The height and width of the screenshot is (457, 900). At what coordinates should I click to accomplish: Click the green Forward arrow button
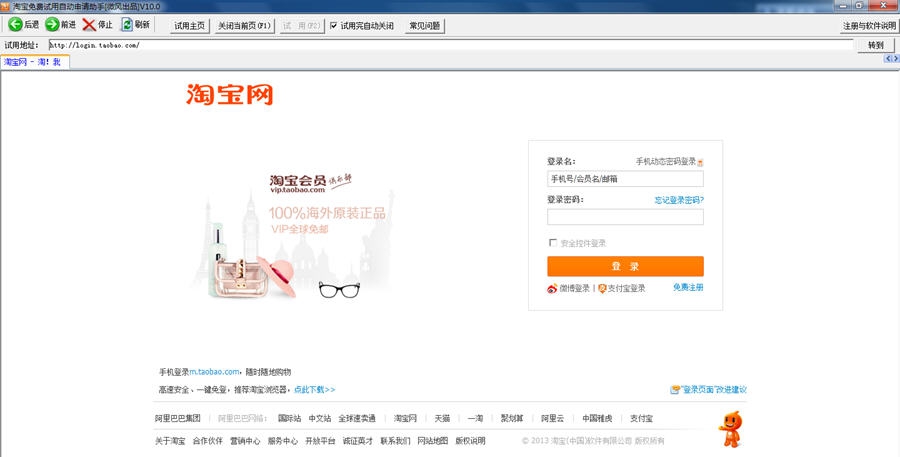click(60, 24)
